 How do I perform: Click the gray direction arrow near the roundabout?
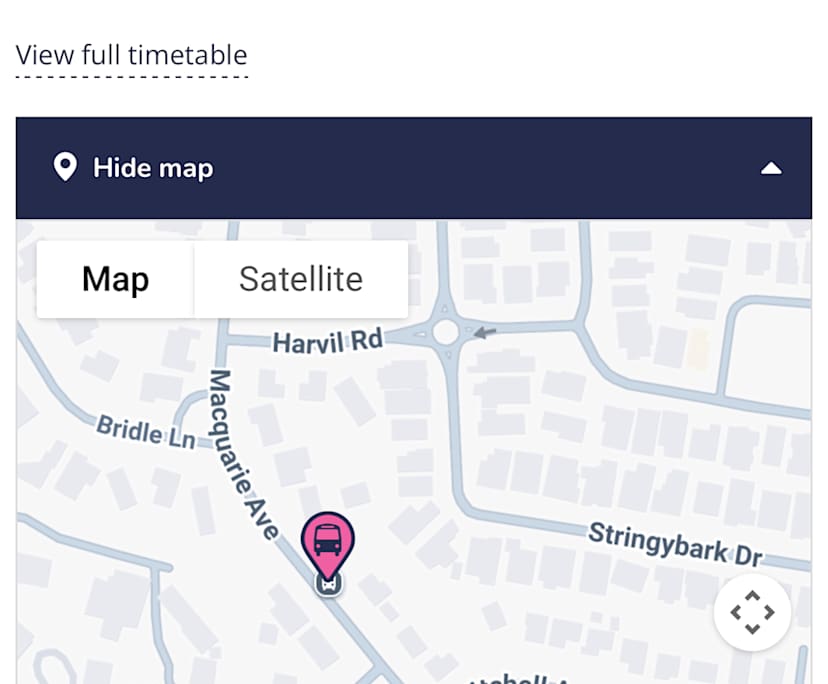click(x=485, y=334)
